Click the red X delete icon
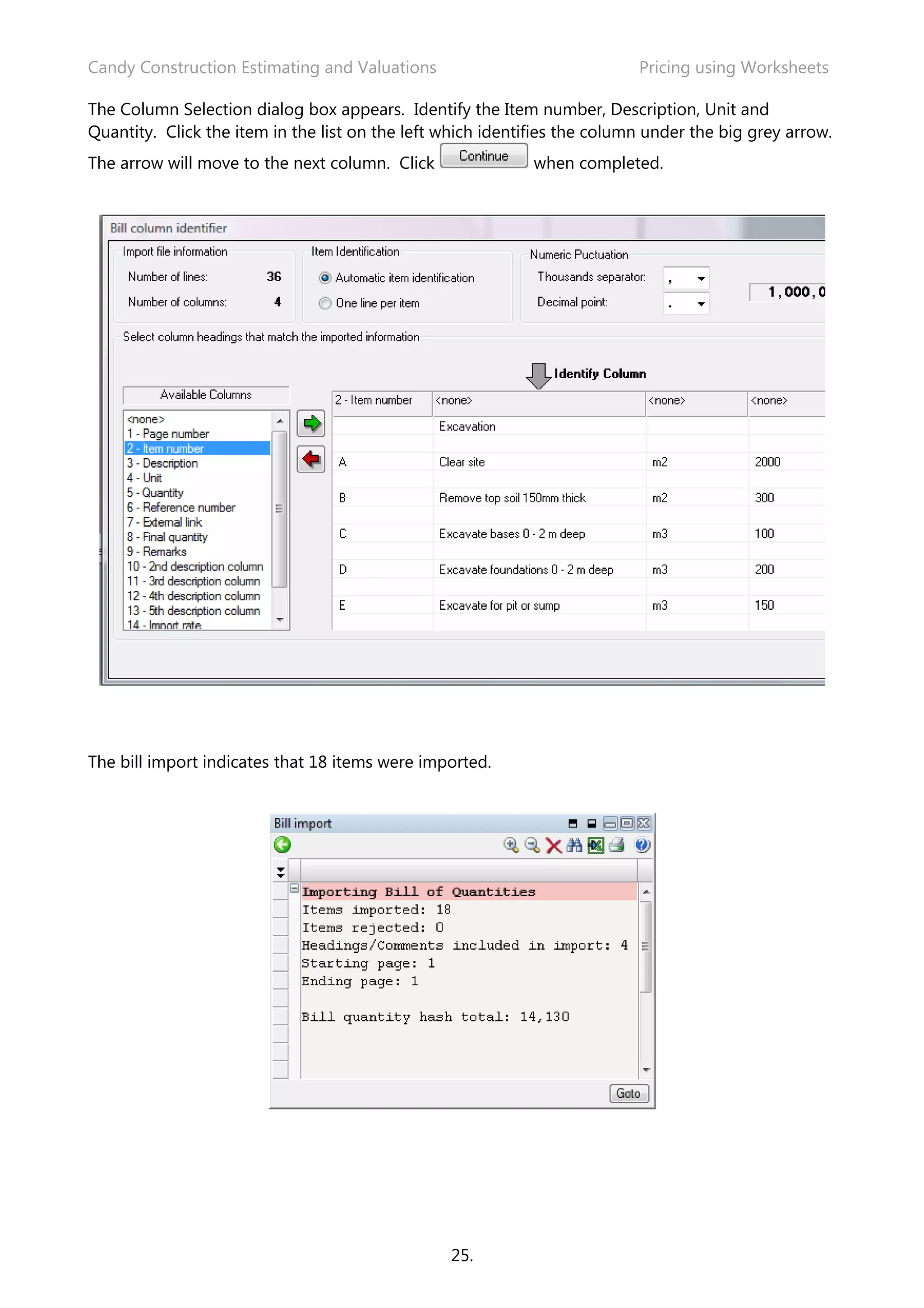This screenshot has height=1308, width=924. coord(554,845)
